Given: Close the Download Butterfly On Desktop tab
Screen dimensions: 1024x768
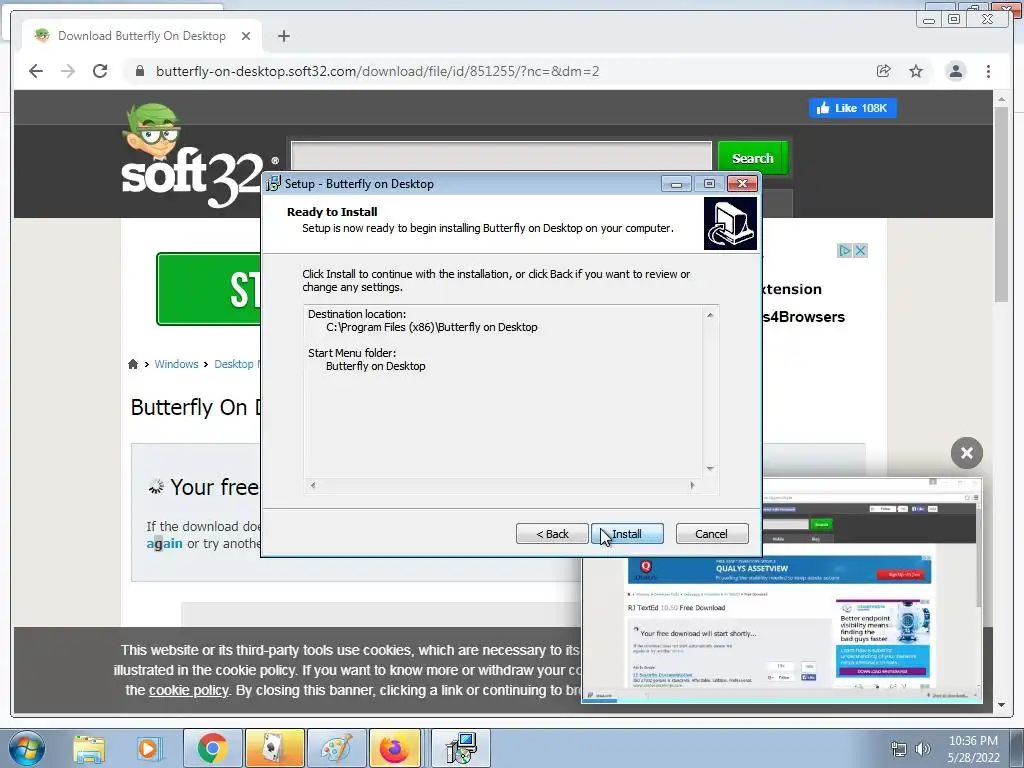Looking at the screenshot, I should [246, 36].
